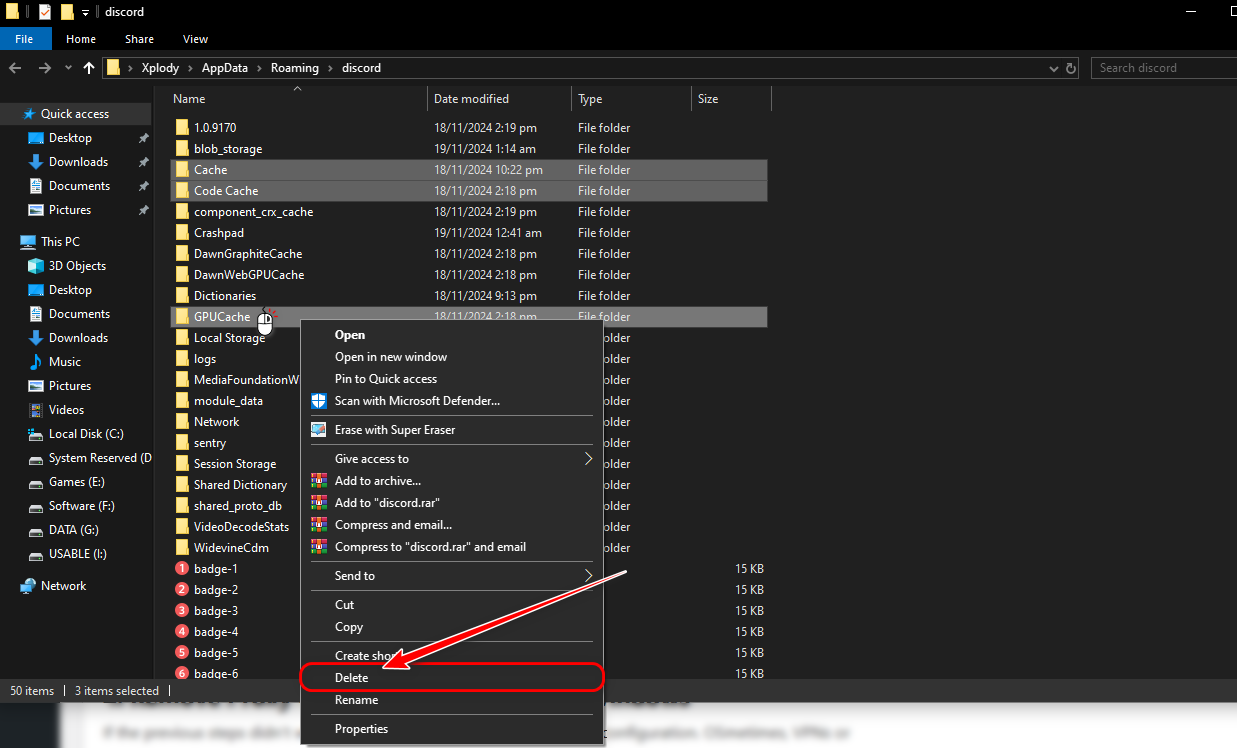Click the Videos folder icon
The width and height of the screenshot is (1237, 748).
[36, 410]
